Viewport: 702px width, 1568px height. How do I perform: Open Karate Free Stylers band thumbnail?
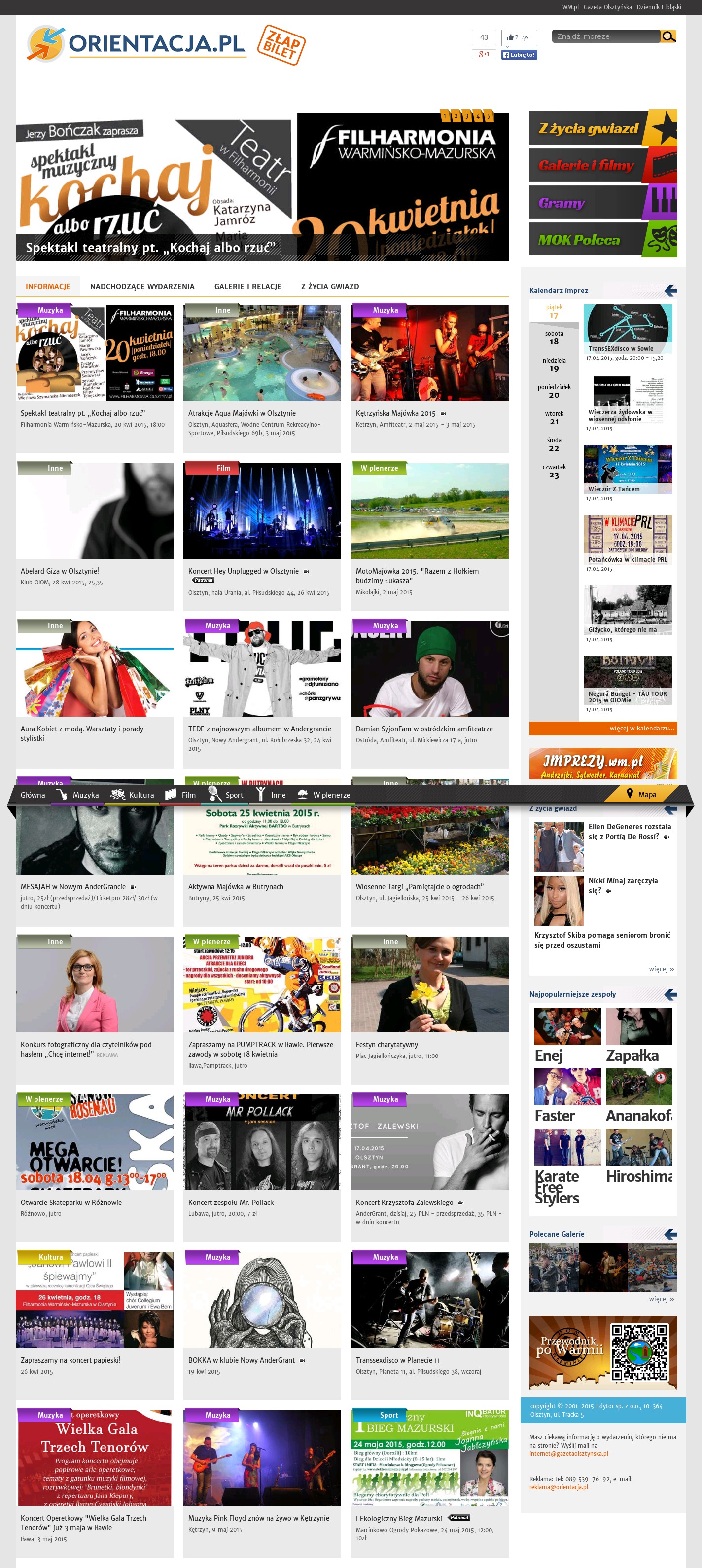(567, 1147)
